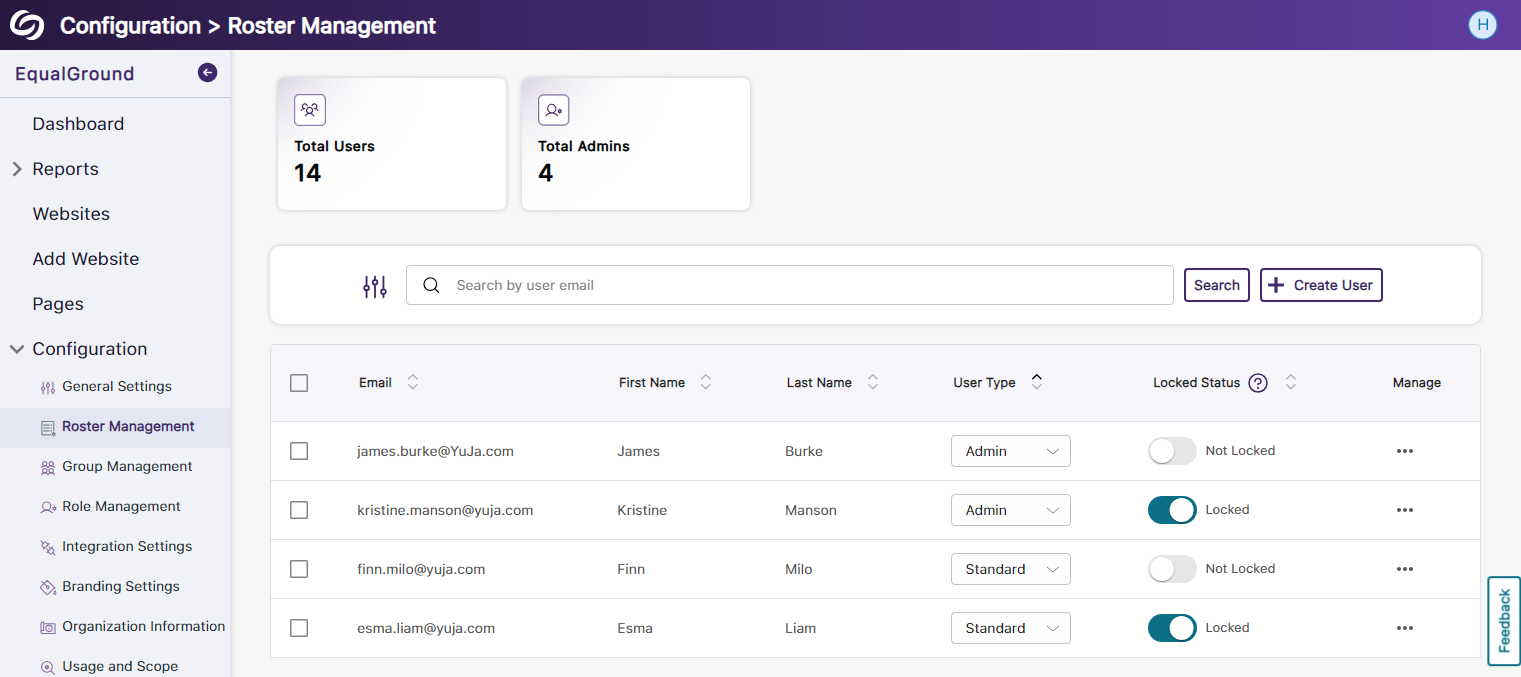Open manage actions ellipsis for James Burke
Image resolution: width=1521 pixels, height=677 pixels.
pos(1405,451)
